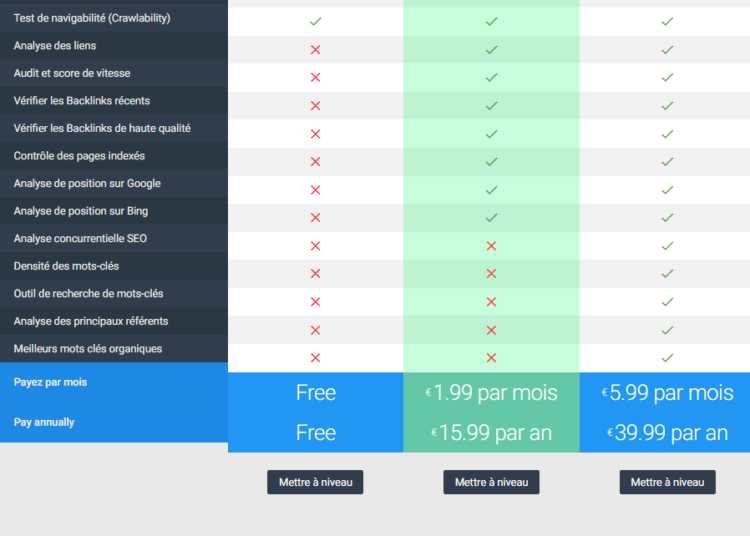Viewport: 750px width, 536px height.
Task: Click the Analyse des principaux référents feature label
Action: [x=90, y=321]
